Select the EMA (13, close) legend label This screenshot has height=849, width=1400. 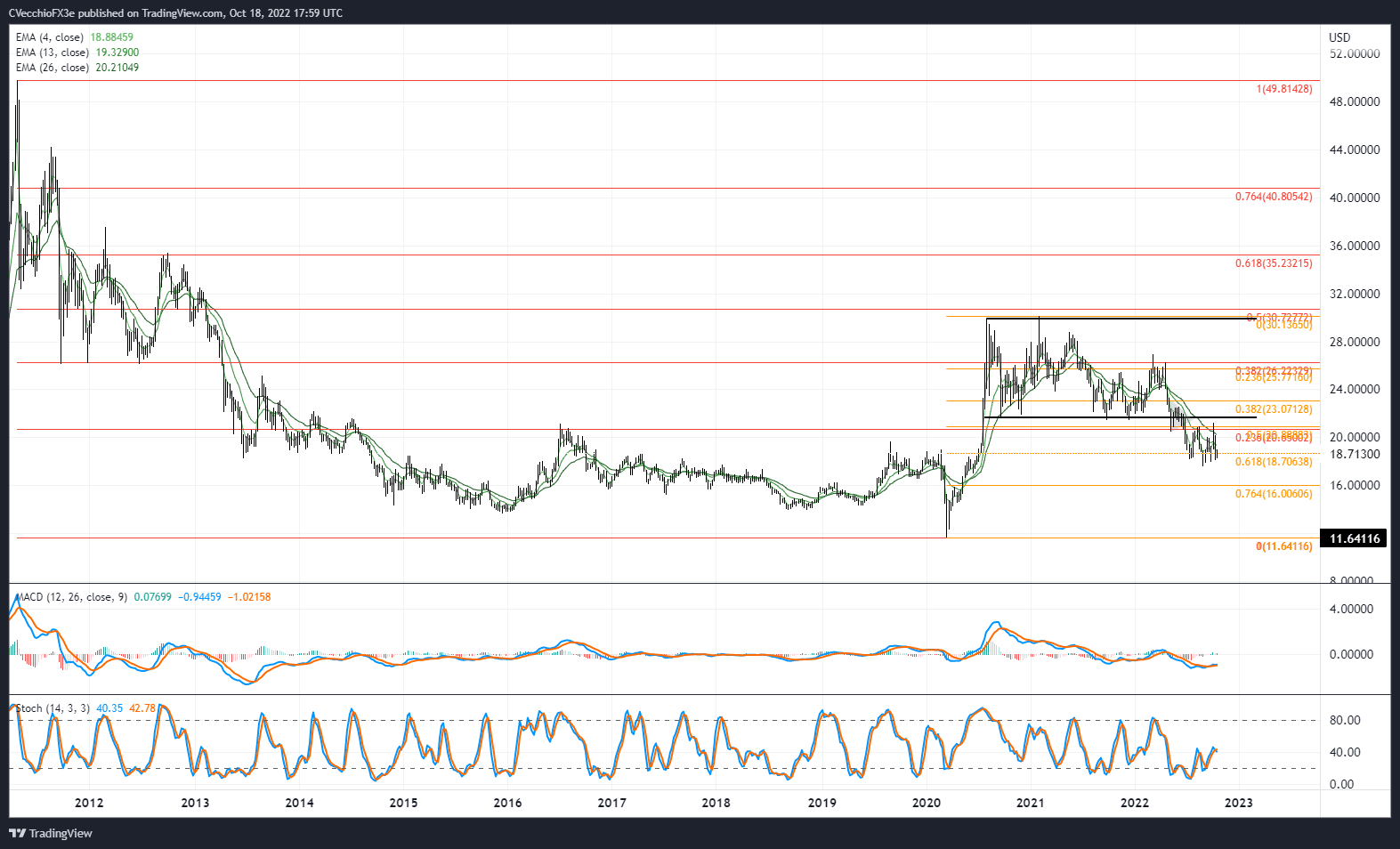pos(53,53)
